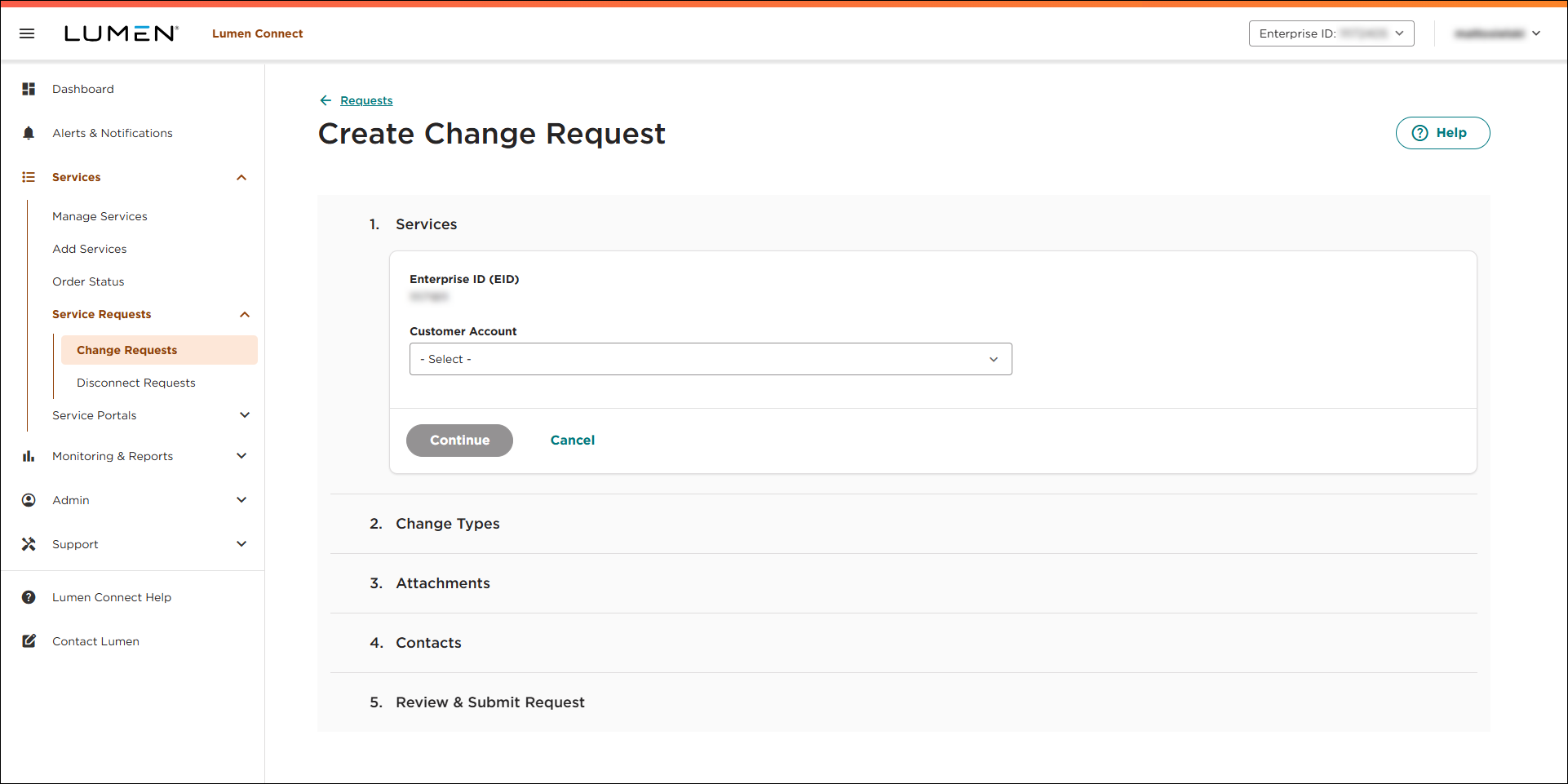Screen dimensions: 1568x784
Task: Expand the Support chevron
Action: [241, 544]
